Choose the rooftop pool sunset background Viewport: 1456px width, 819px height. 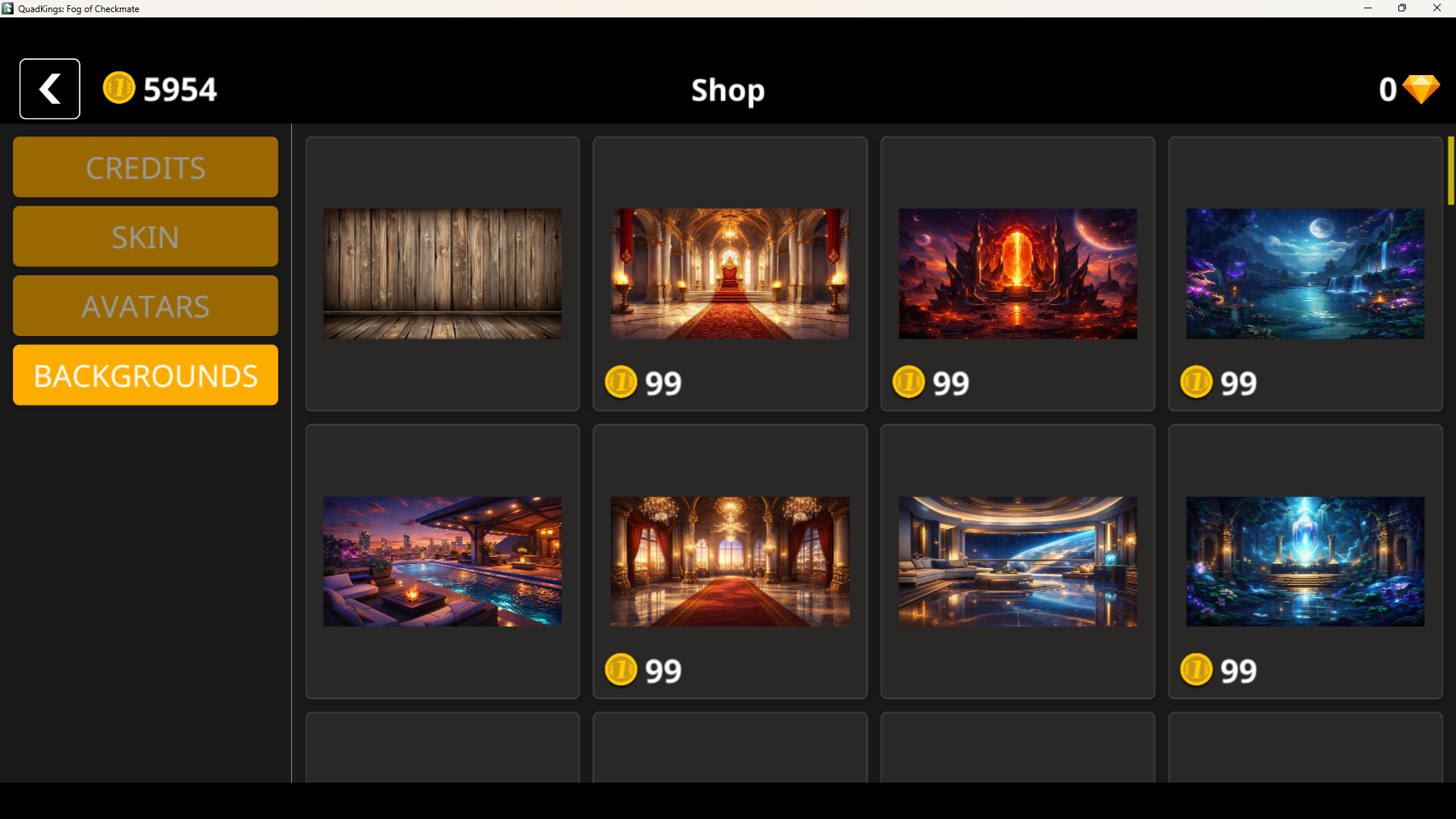click(442, 562)
